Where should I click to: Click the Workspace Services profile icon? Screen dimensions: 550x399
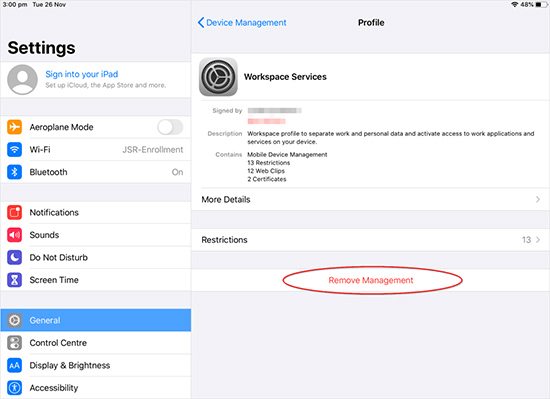(x=218, y=77)
